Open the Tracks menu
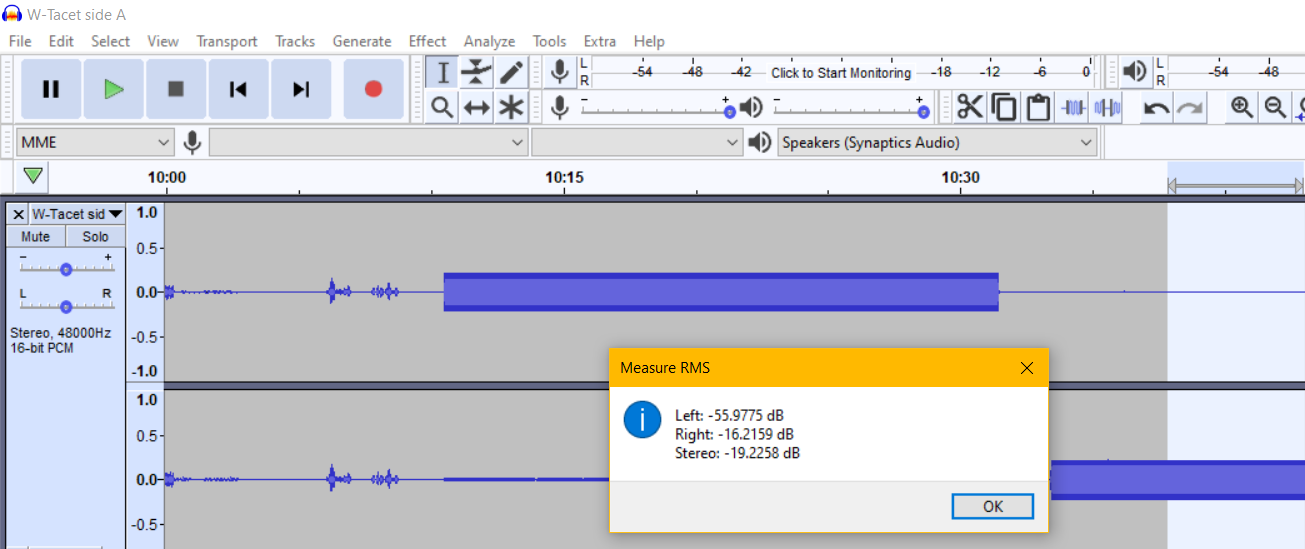Image resolution: width=1305 pixels, height=549 pixels. pos(295,41)
